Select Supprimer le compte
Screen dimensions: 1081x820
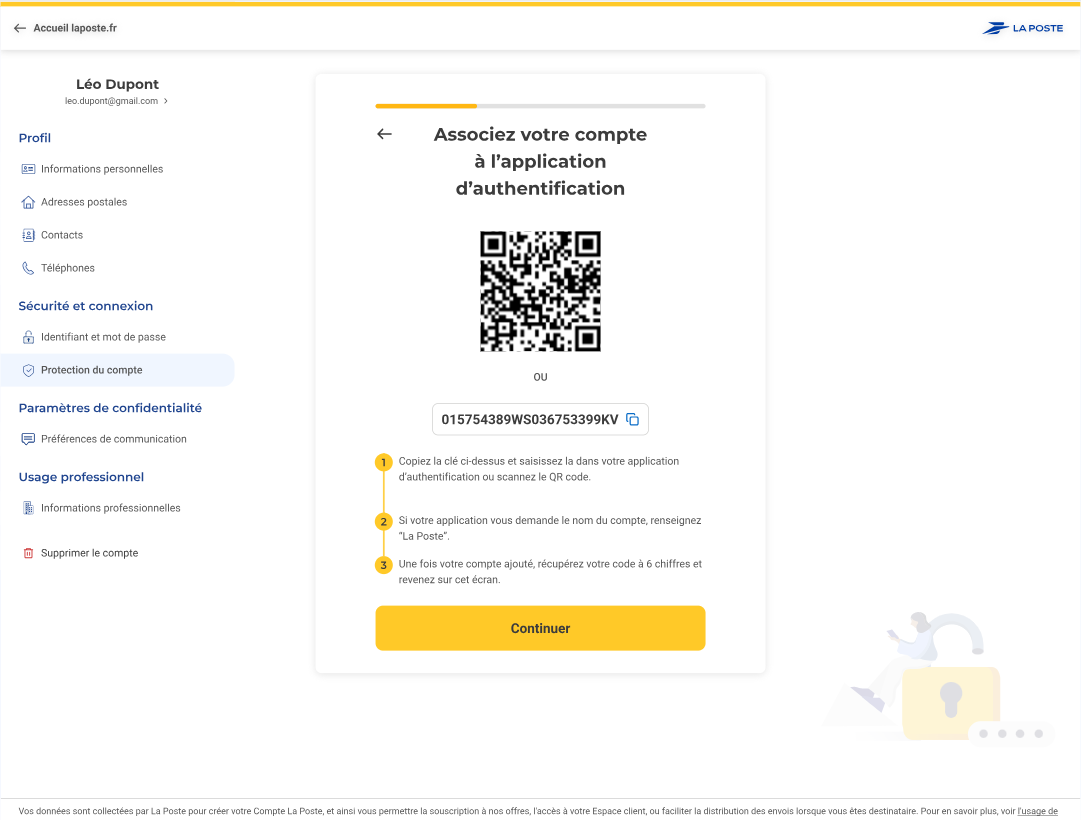pyautogui.click(x=89, y=553)
